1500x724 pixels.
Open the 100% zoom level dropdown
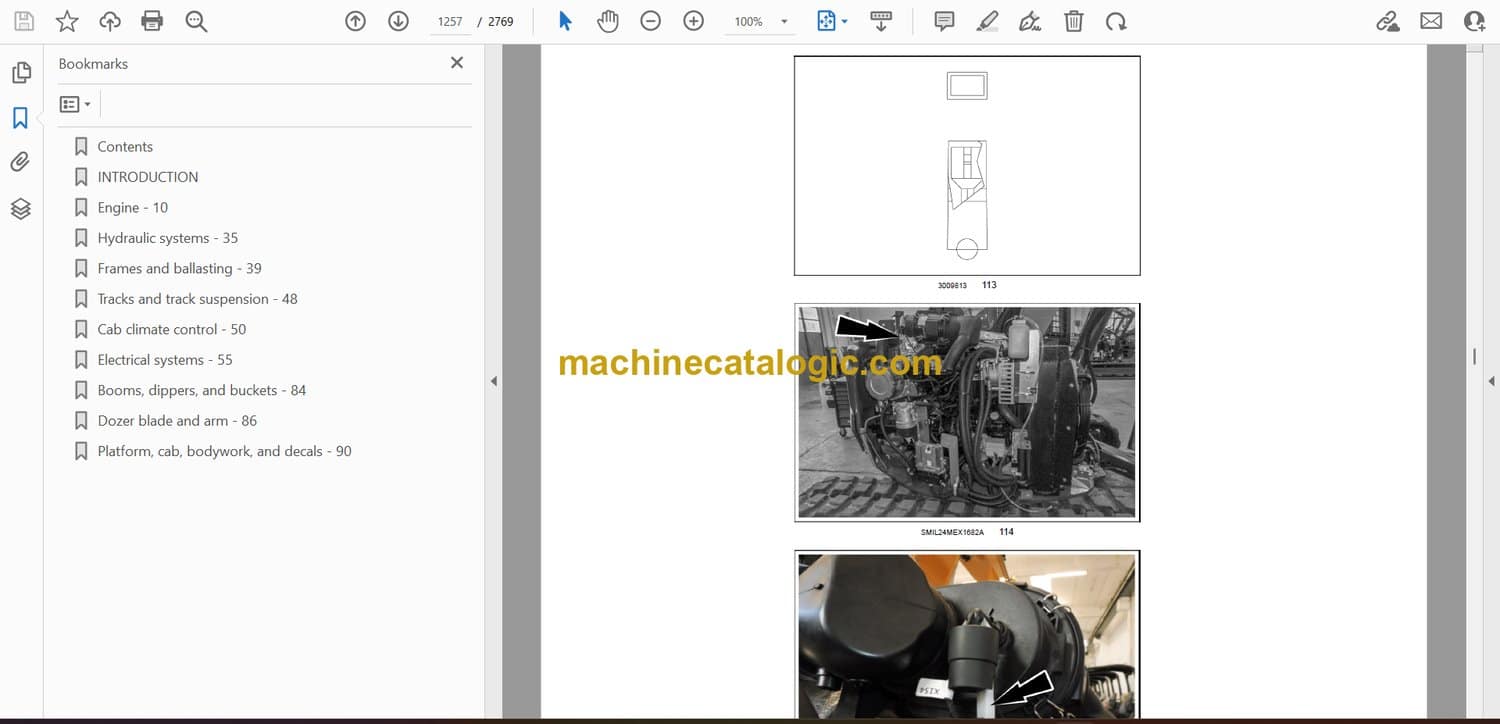click(x=784, y=22)
